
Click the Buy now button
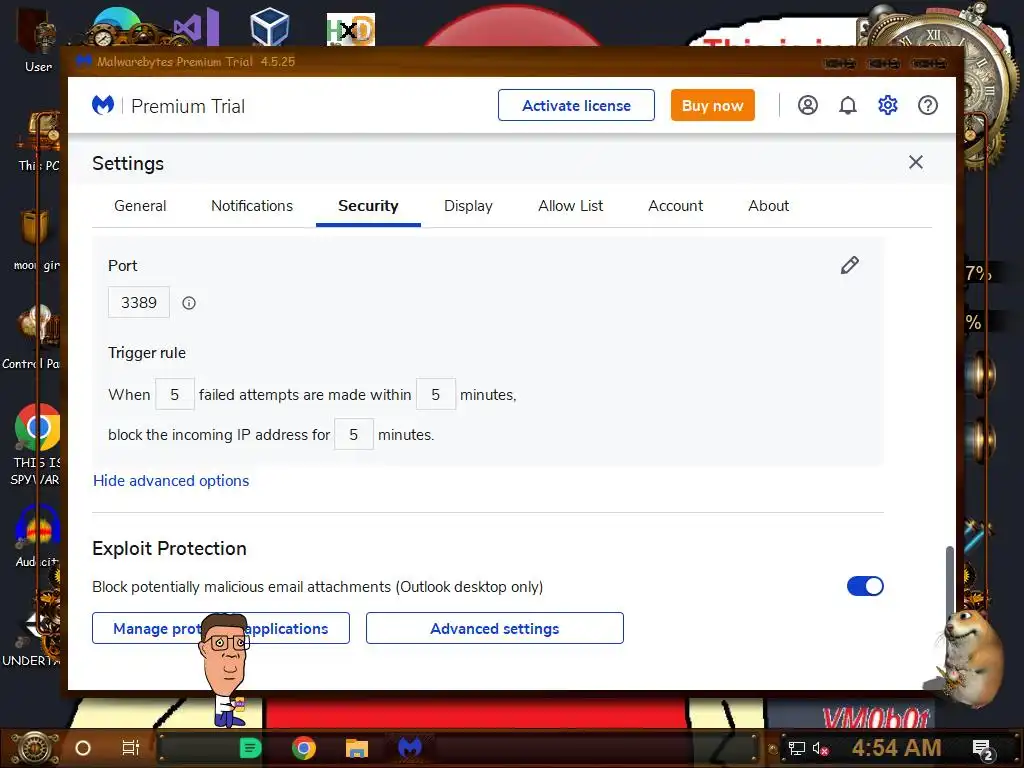pos(712,105)
